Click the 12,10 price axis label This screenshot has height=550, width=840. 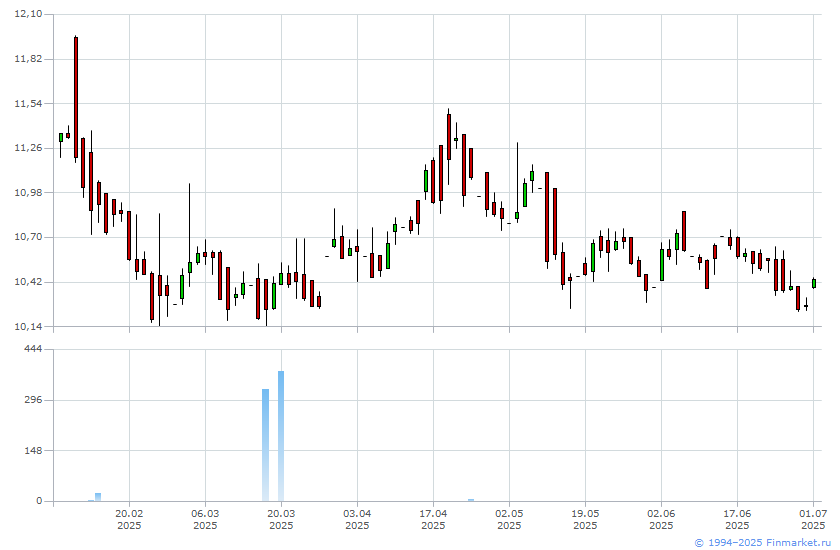[28, 14]
